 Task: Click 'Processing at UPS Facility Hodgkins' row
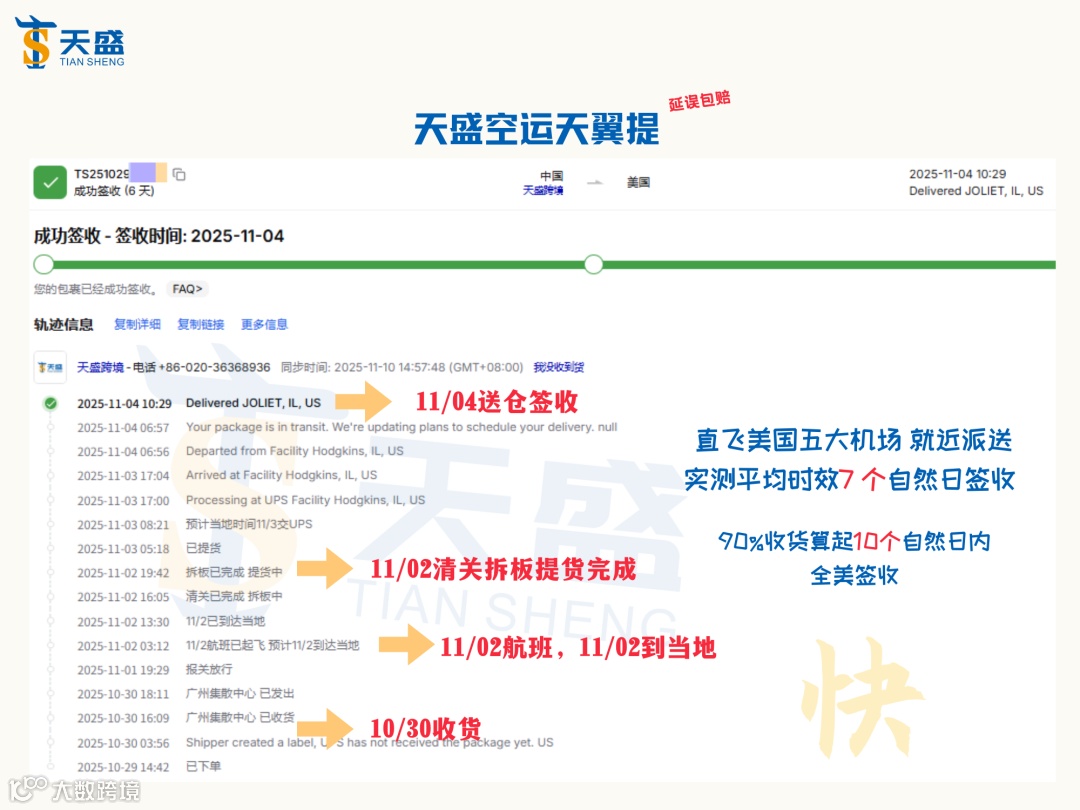point(251,500)
